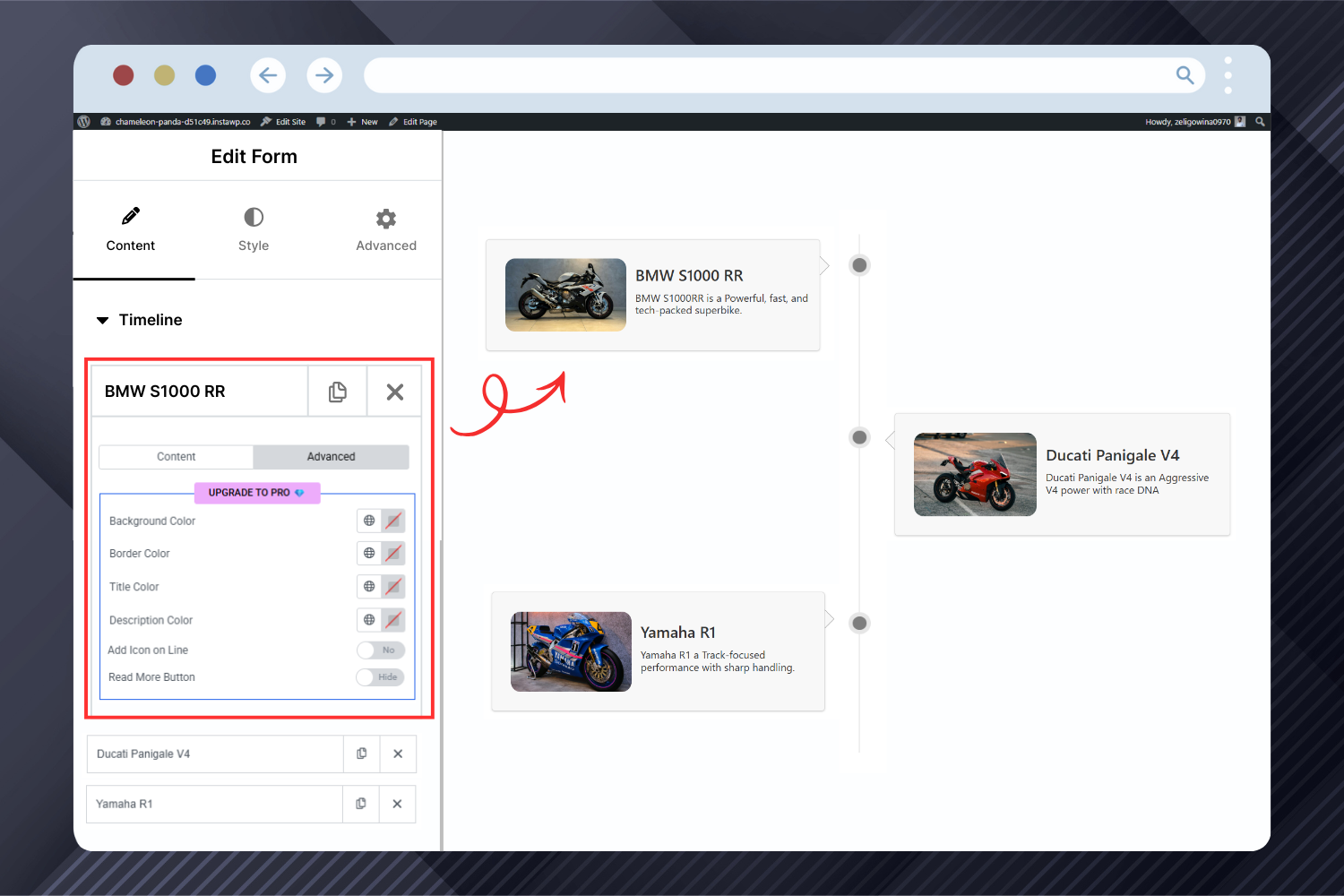Click the timeline dot beside Yamaha R1
The height and width of the screenshot is (896, 1344).
pos(859,623)
